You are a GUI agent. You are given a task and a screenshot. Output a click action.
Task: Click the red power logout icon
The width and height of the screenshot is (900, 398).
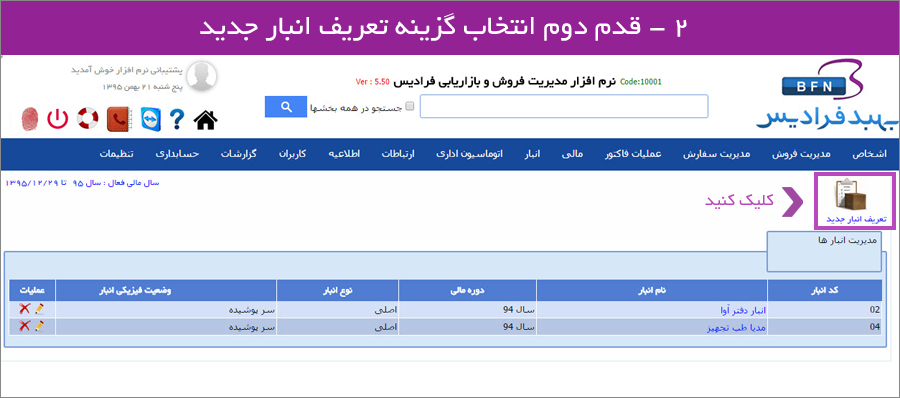coord(57,119)
